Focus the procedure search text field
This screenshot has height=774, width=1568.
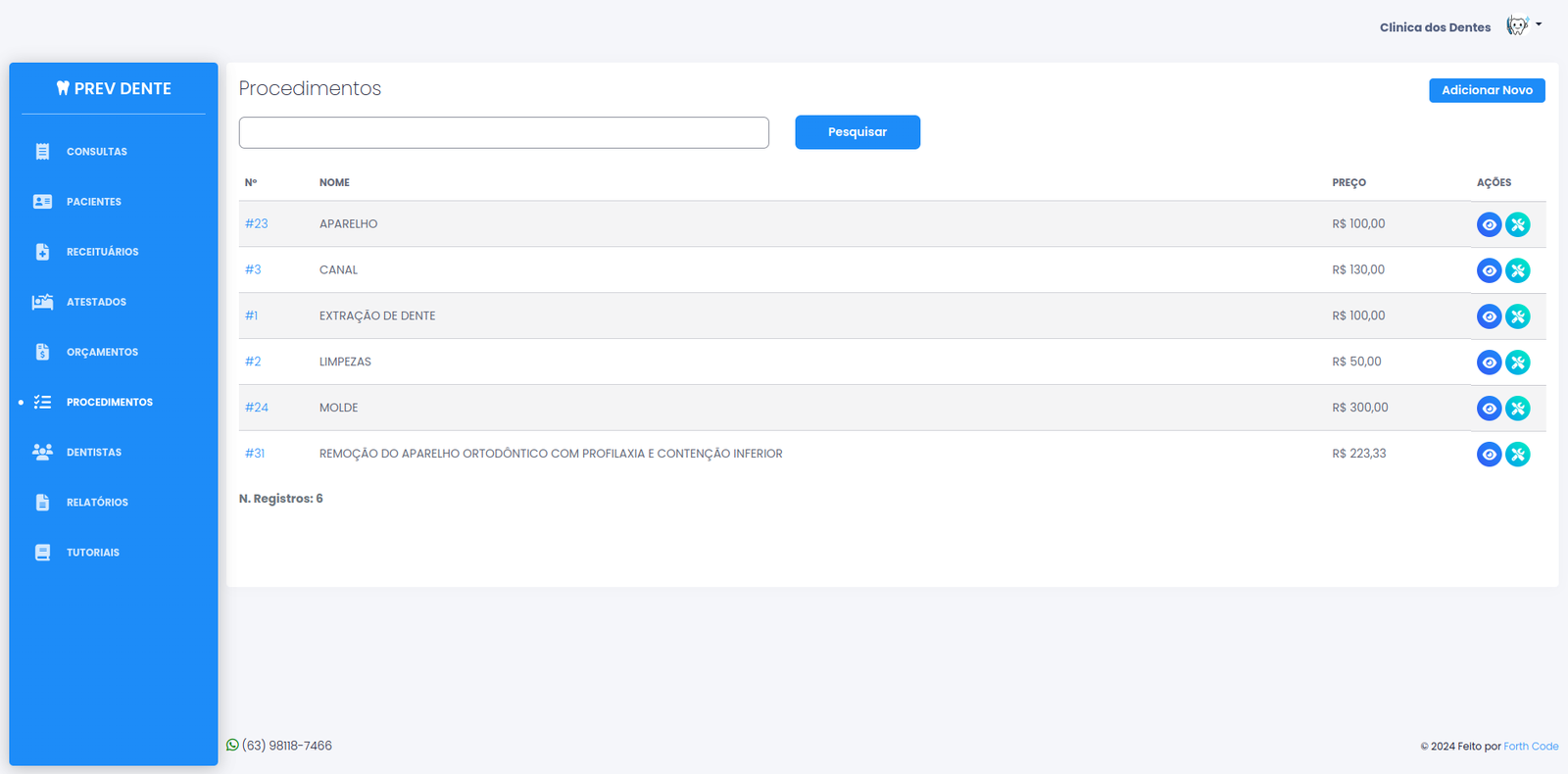coord(504,133)
